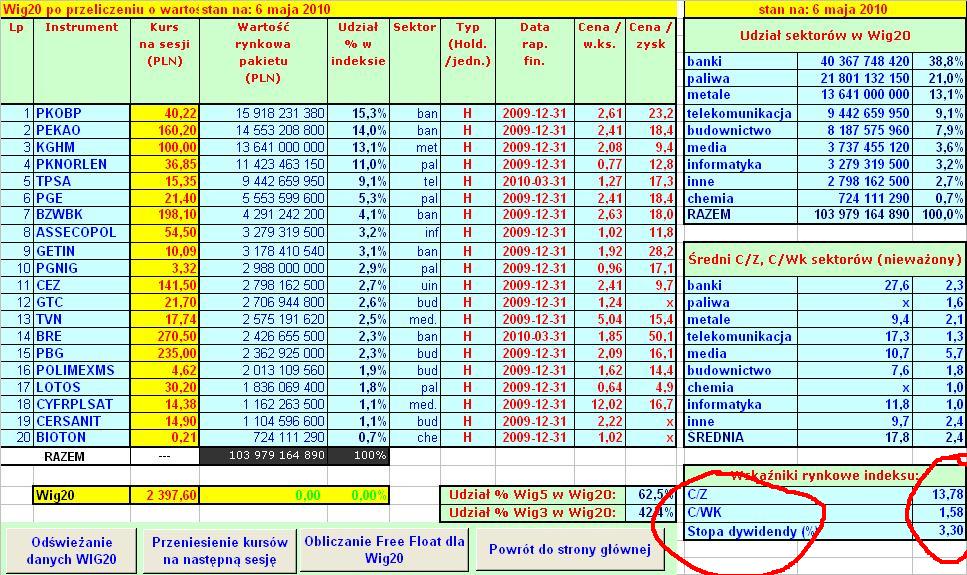
Task: Click the Wig20 index value 2 397,60
Action: click(165, 495)
